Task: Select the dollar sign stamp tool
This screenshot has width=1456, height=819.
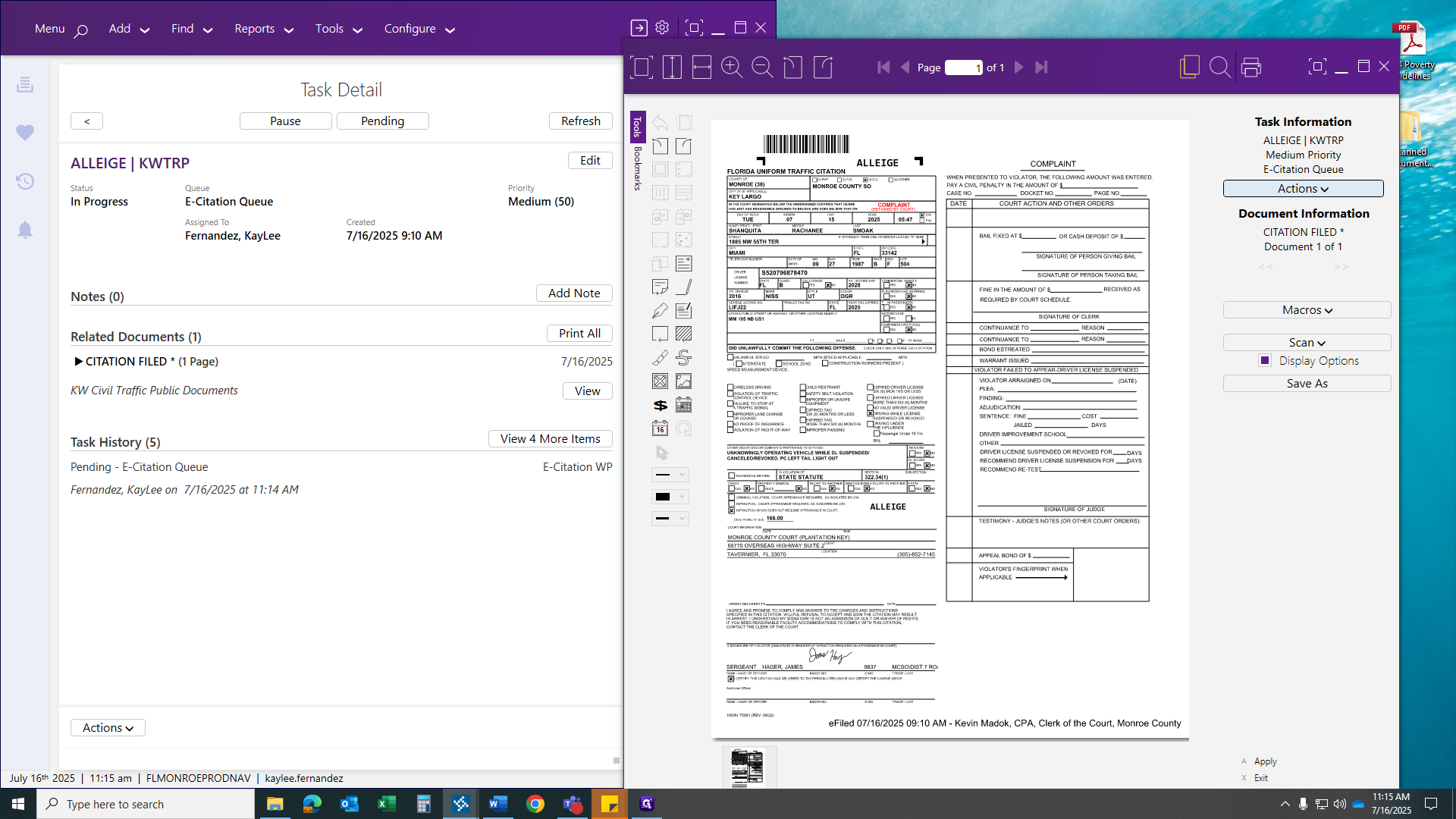Action: tap(661, 406)
